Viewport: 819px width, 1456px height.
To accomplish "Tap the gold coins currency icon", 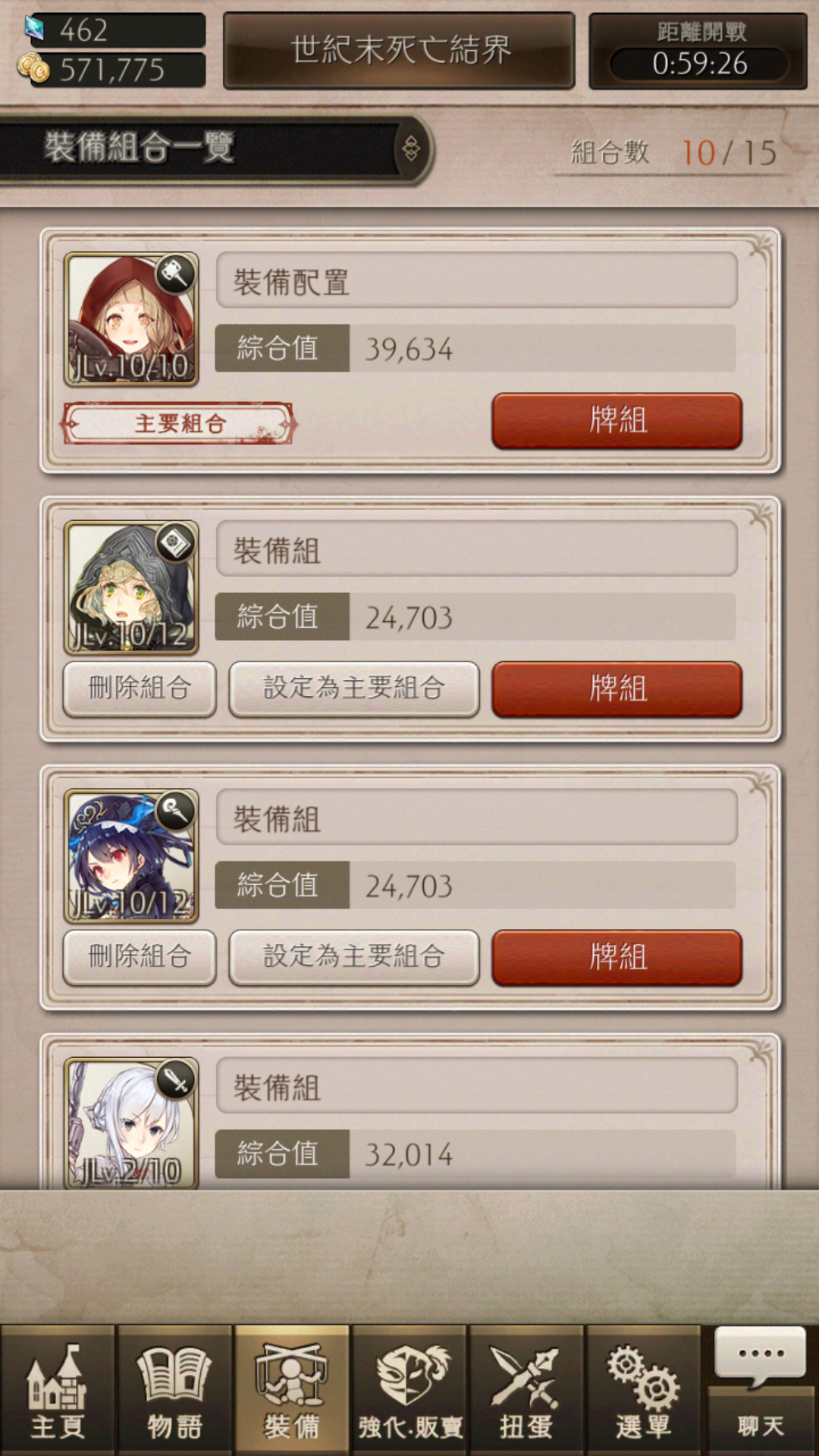I will coord(34,69).
